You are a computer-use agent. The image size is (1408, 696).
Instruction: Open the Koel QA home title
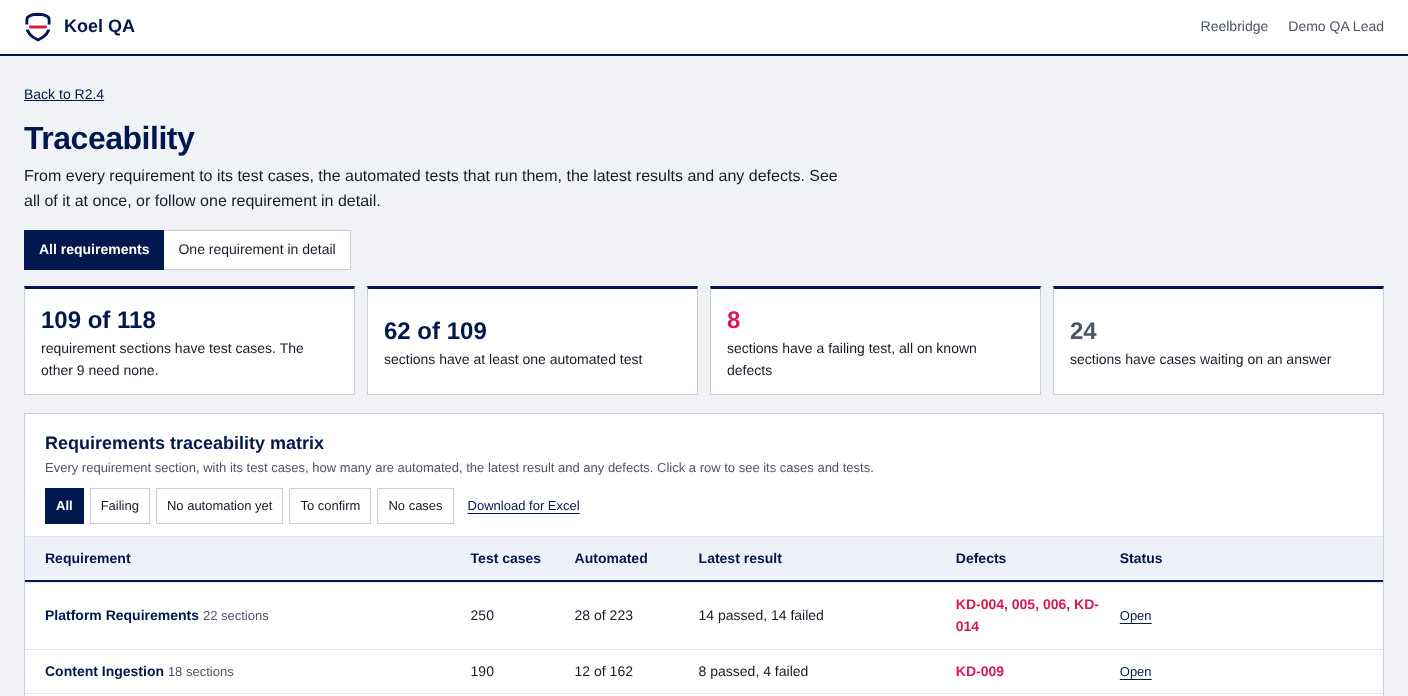(99, 27)
